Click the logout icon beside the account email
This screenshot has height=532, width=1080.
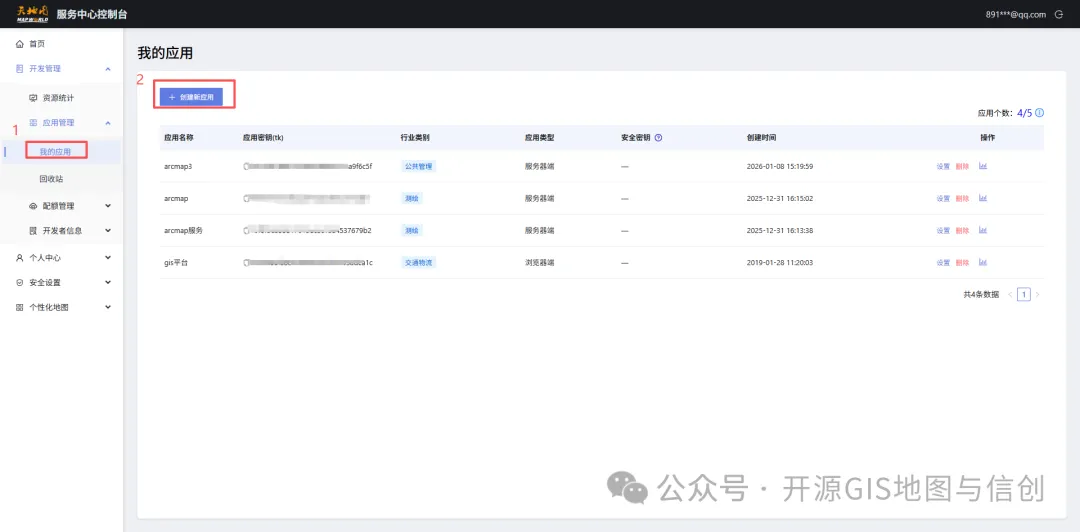click(x=1059, y=14)
